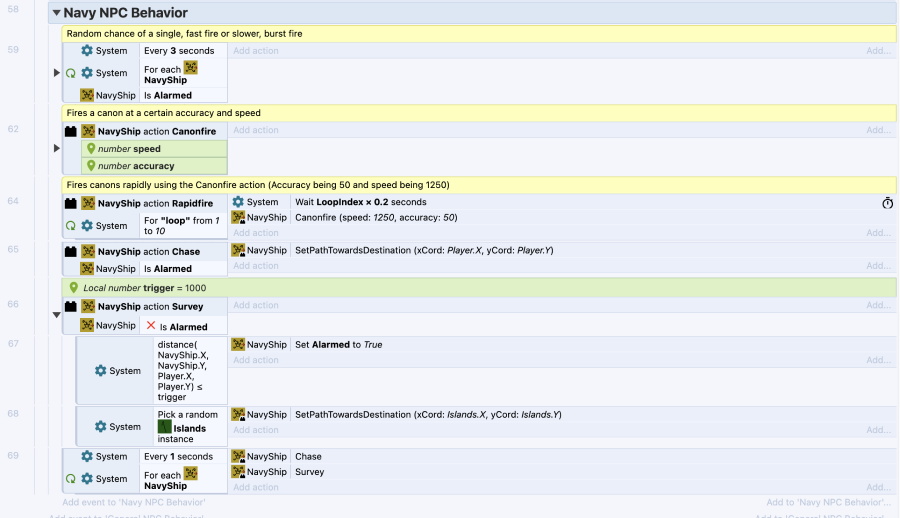Expand the Canonfire function event triangle

tap(57, 148)
